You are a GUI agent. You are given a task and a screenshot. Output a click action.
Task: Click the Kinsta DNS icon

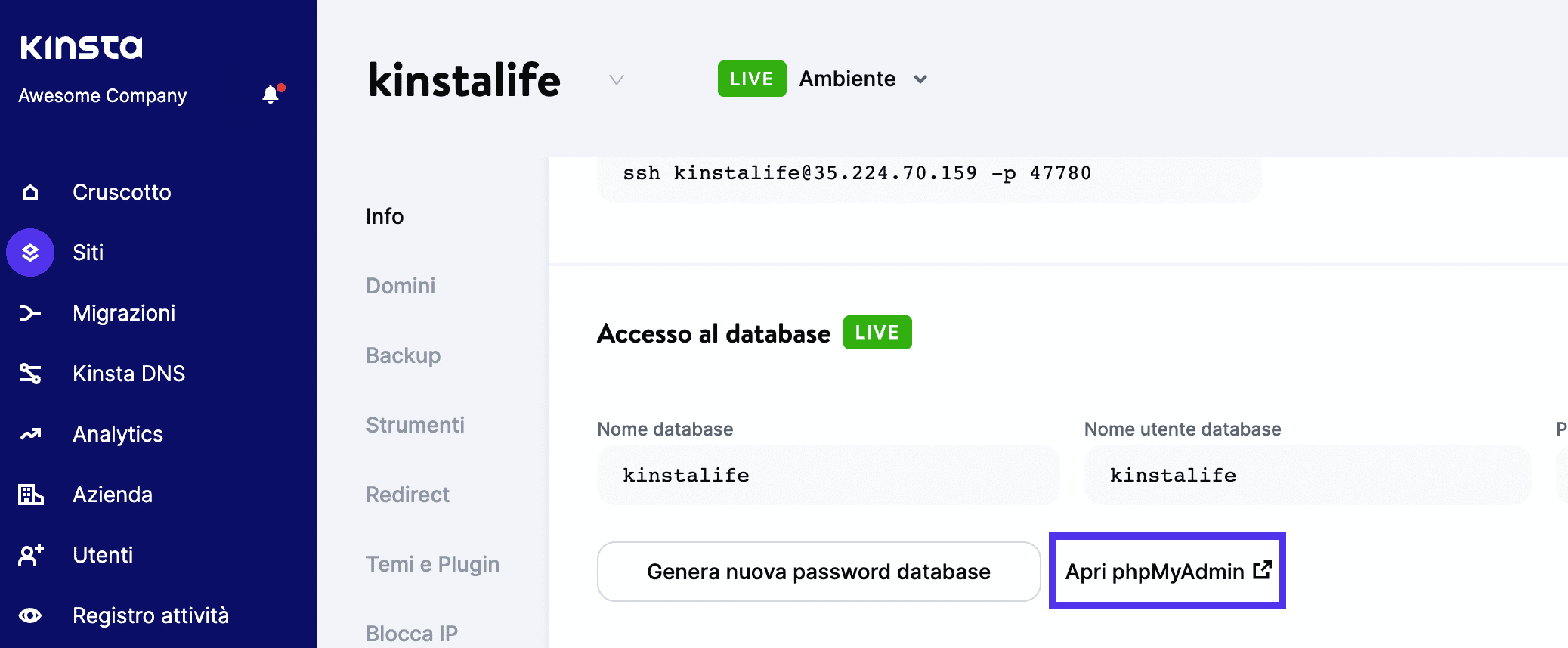(30, 374)
